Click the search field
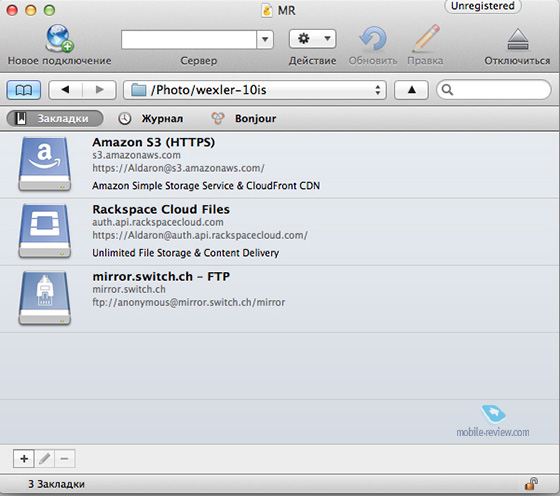The height and width of the screenshot is (496, 560). point(494,90)
